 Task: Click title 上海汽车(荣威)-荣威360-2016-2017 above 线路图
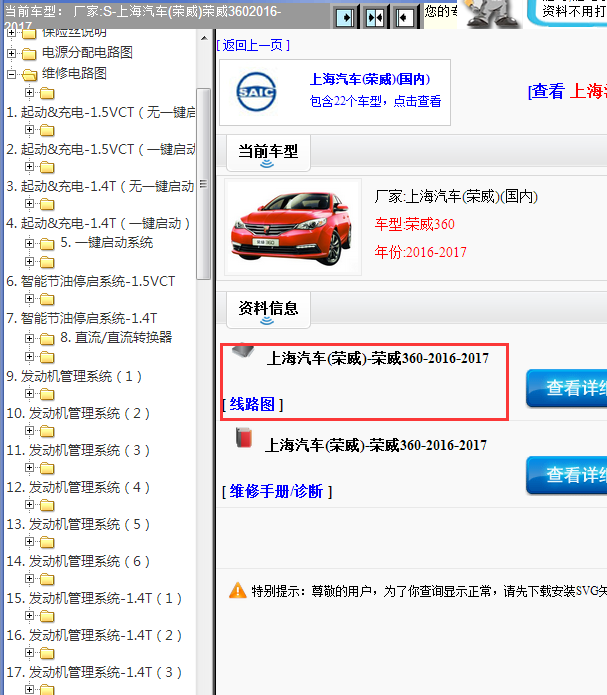[x=378, y=358]
